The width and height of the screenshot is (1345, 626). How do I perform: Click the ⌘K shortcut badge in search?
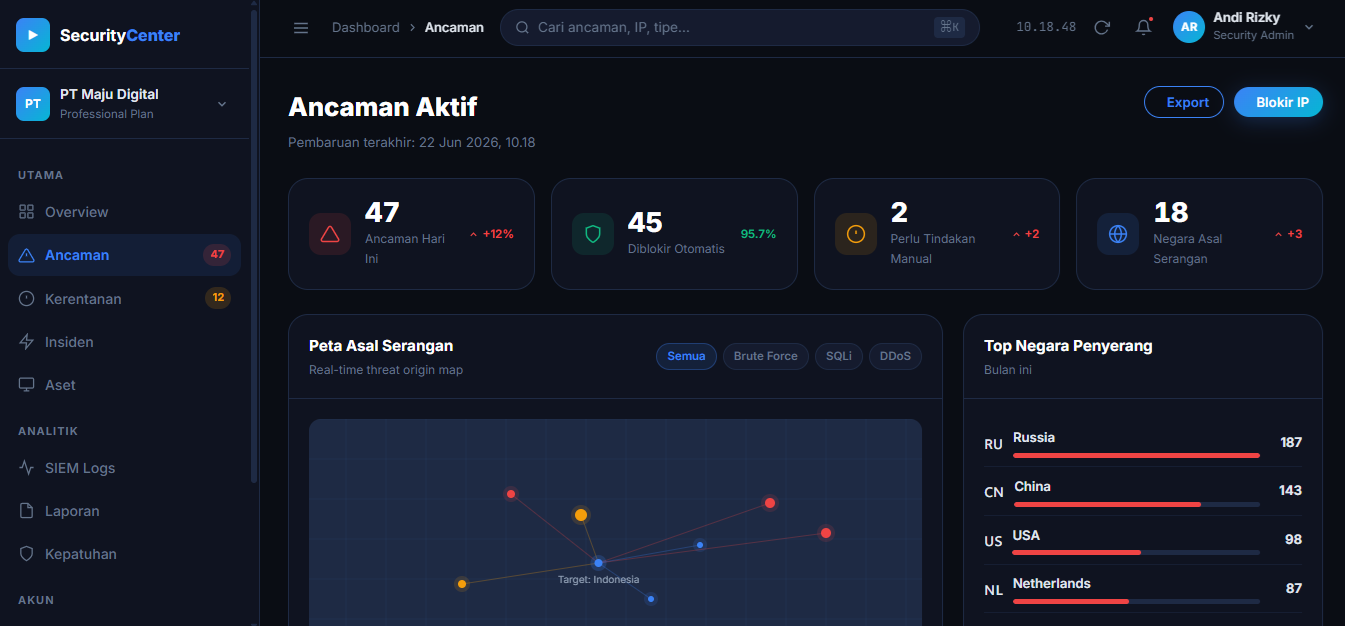coord(949,27)
